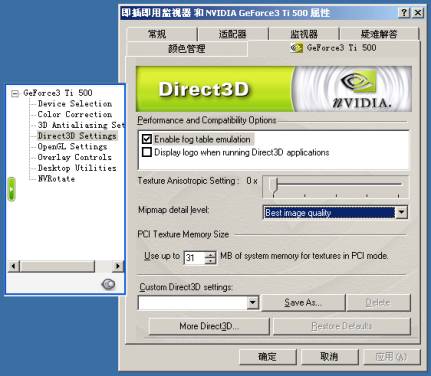
Task: Select Device Selection in the tree
Action: click(x=75, y=104)
